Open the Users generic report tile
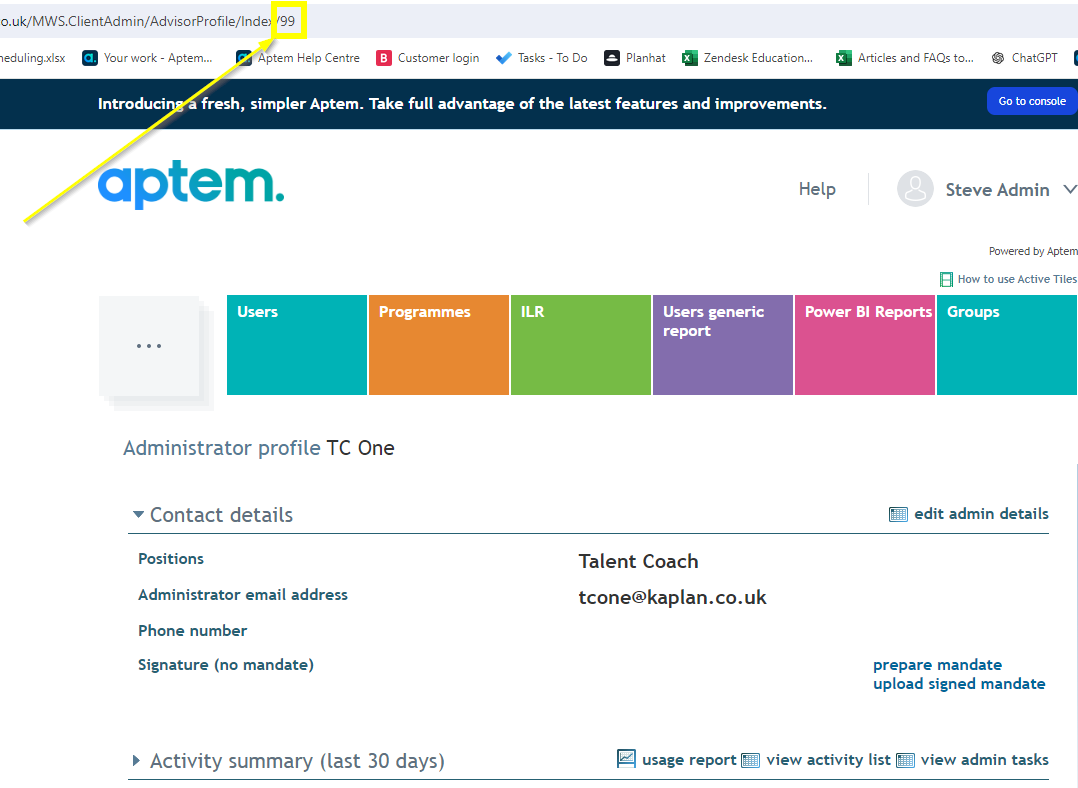1078x788 pixels. point(723,345)
